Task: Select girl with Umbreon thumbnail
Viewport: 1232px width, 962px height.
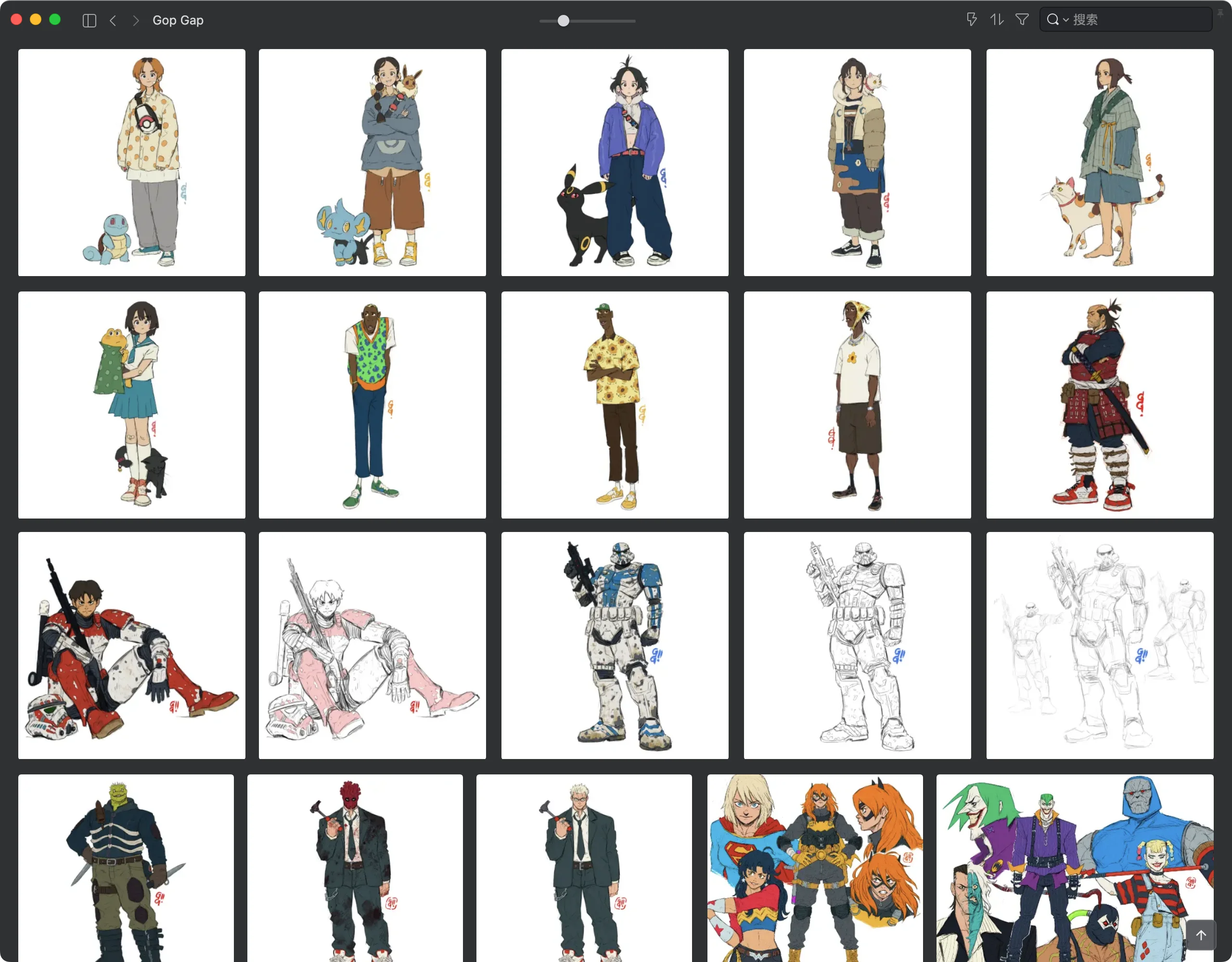Action: 615,163
